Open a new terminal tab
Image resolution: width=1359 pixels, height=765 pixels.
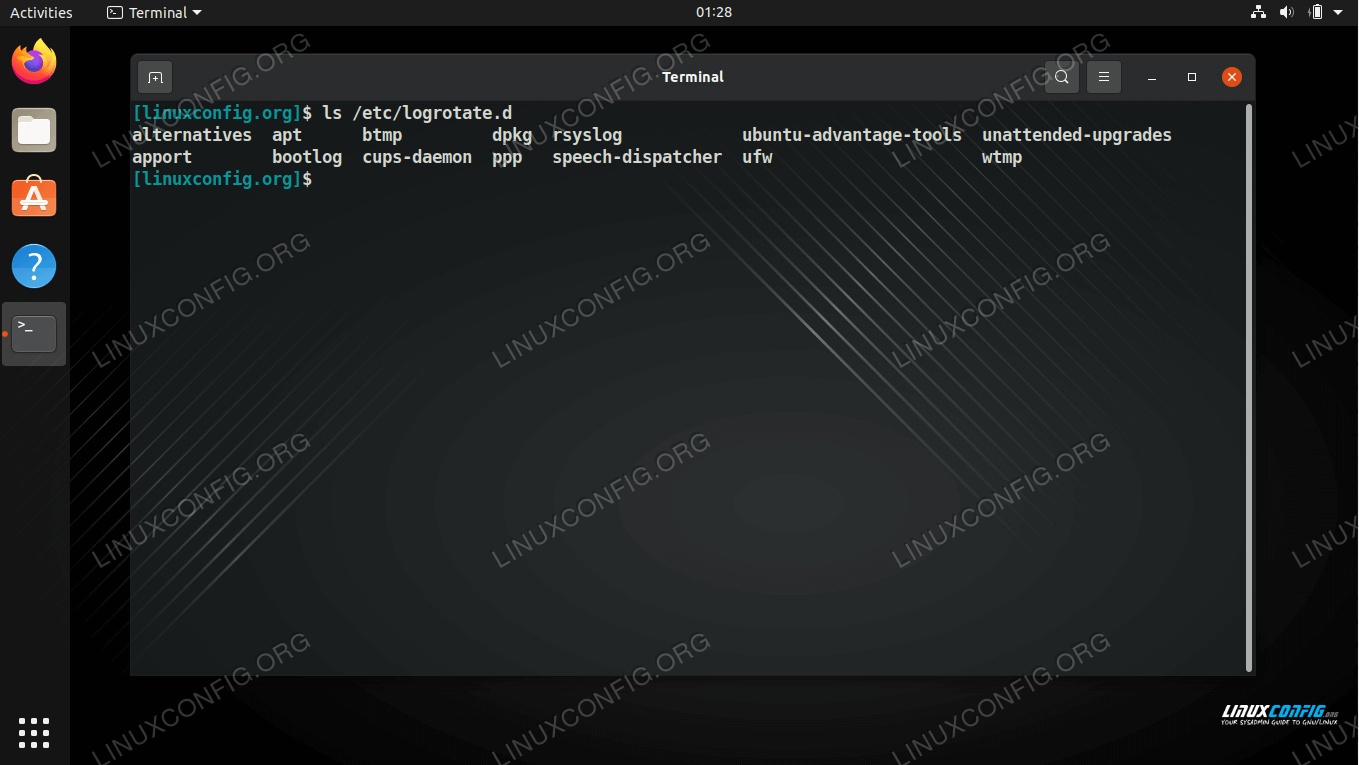pos(155,77)
